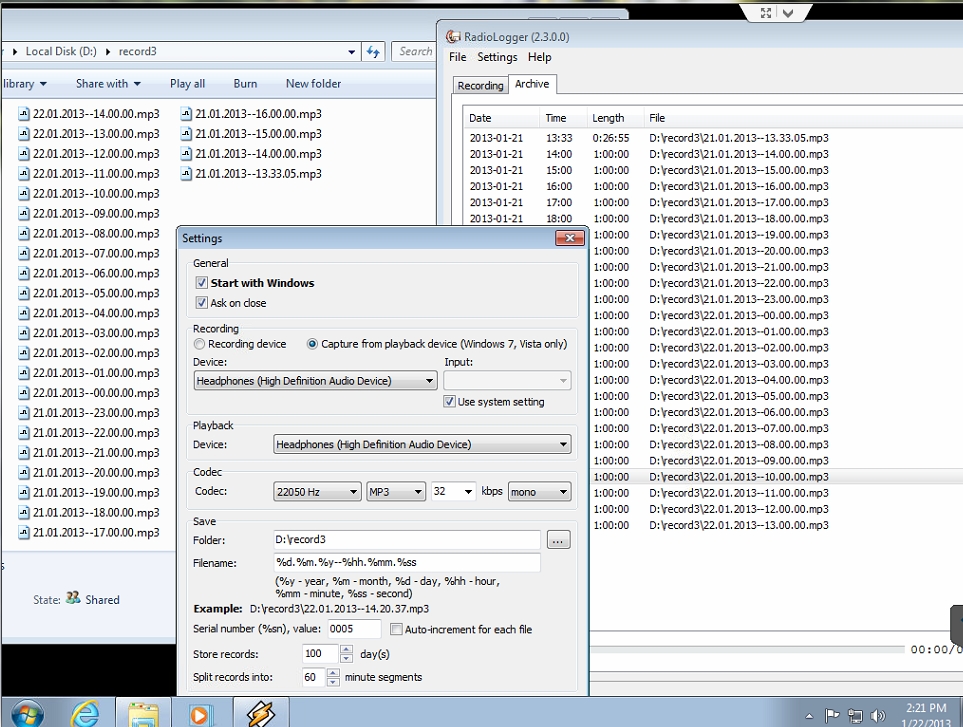Image resolution: width=963 pixels, height=727 pixels.
Task: Click mp3 icon of 22.01.2013--00.00.00.mp3
Action: (x=24, y=393)
